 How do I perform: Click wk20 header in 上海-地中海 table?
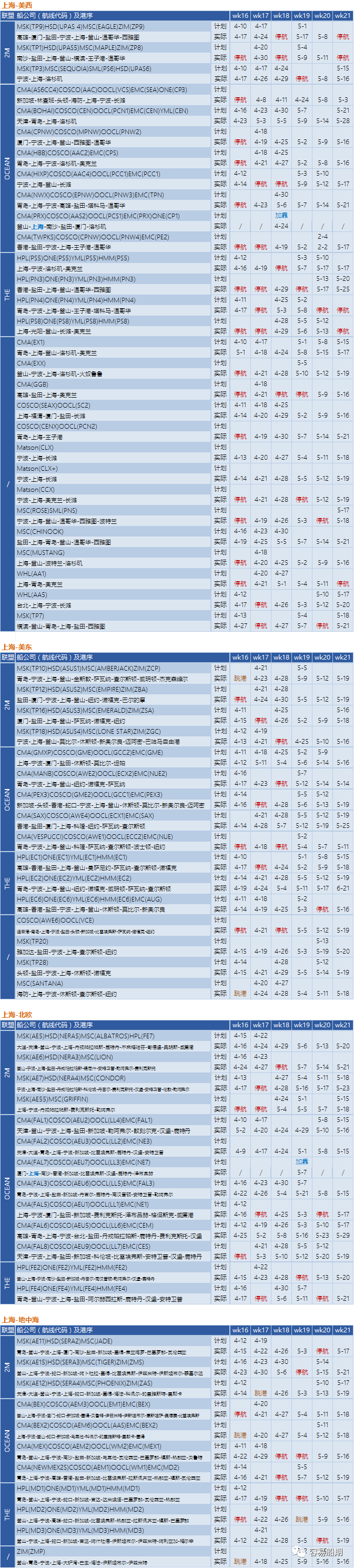point(322,1330)
